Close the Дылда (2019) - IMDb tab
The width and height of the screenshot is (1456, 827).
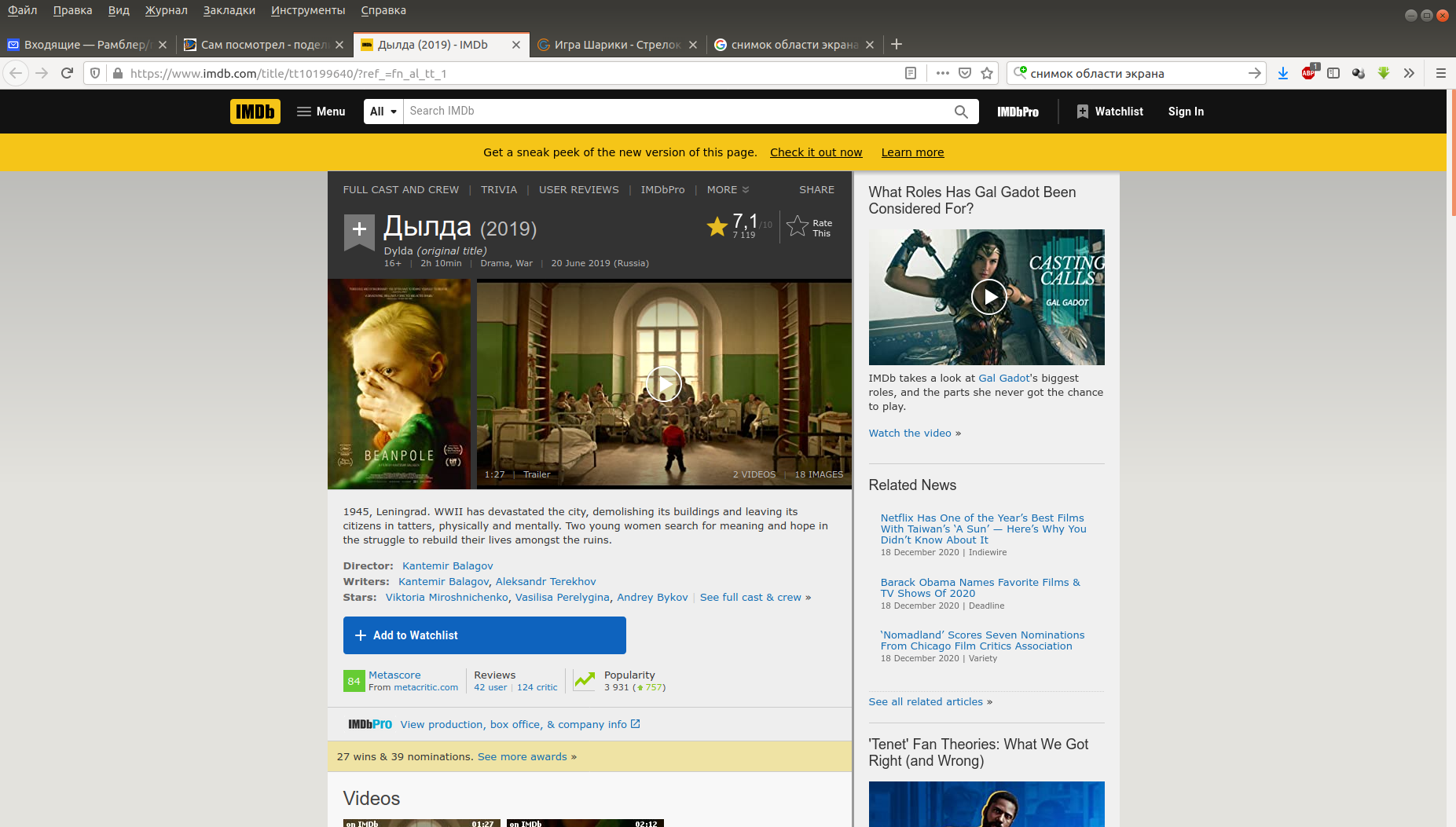pyautogui.click(x=516, y=45)
